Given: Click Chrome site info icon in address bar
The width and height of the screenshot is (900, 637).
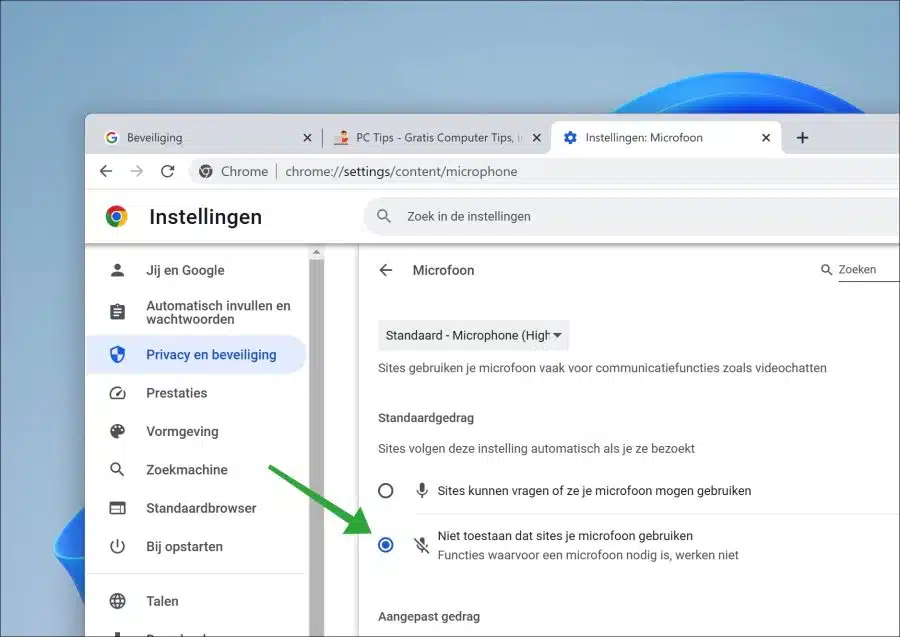Looking at the screenshot, I should click(x=205, y=171).
